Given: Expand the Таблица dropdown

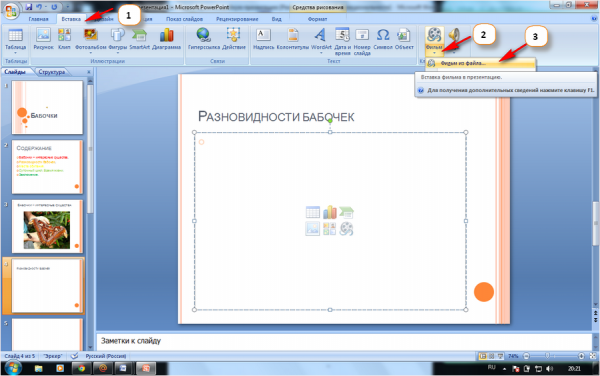Looking at the screenshot, I should [15, 52].
